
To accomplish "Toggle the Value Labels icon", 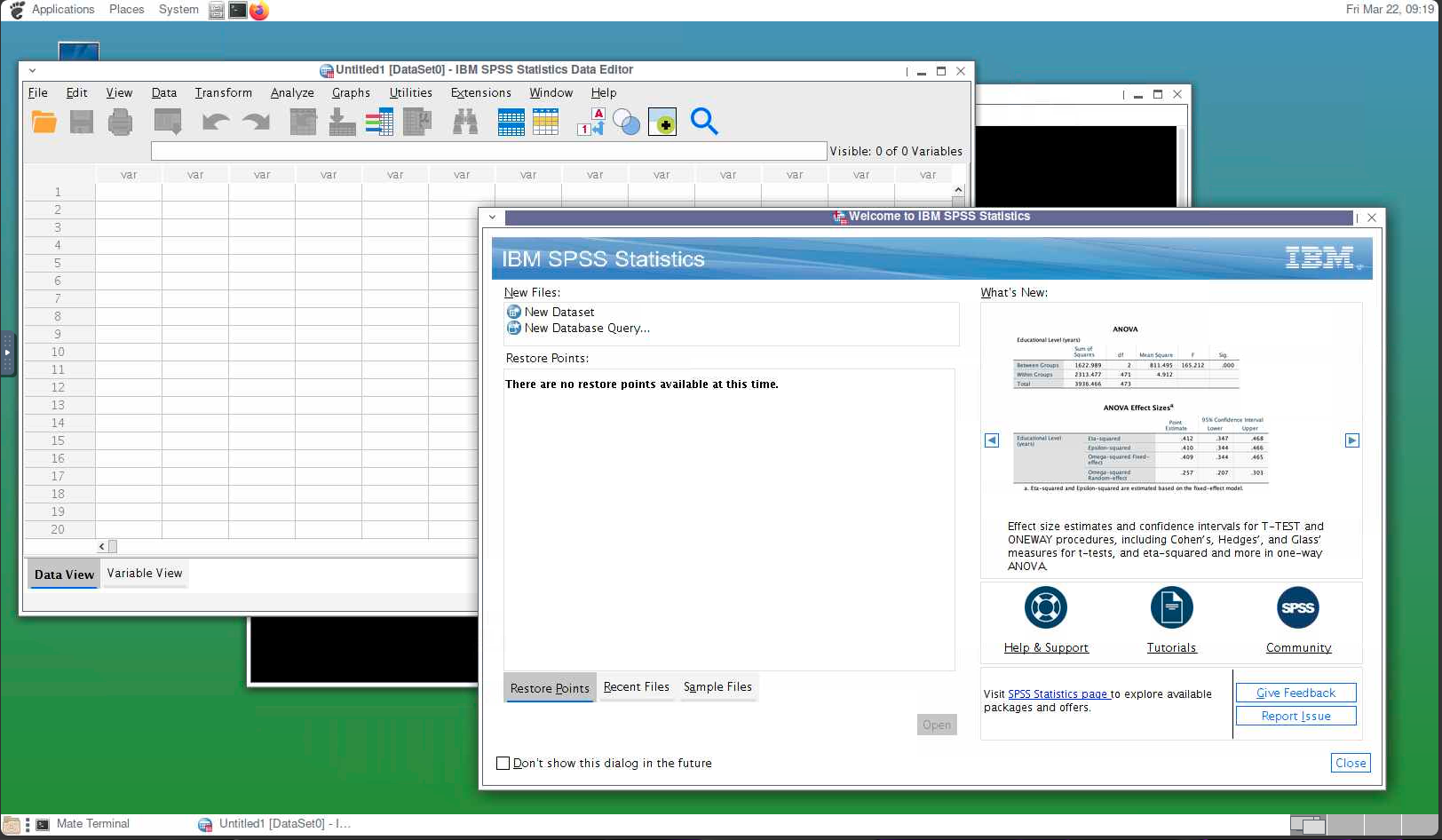I will point(591,122).
